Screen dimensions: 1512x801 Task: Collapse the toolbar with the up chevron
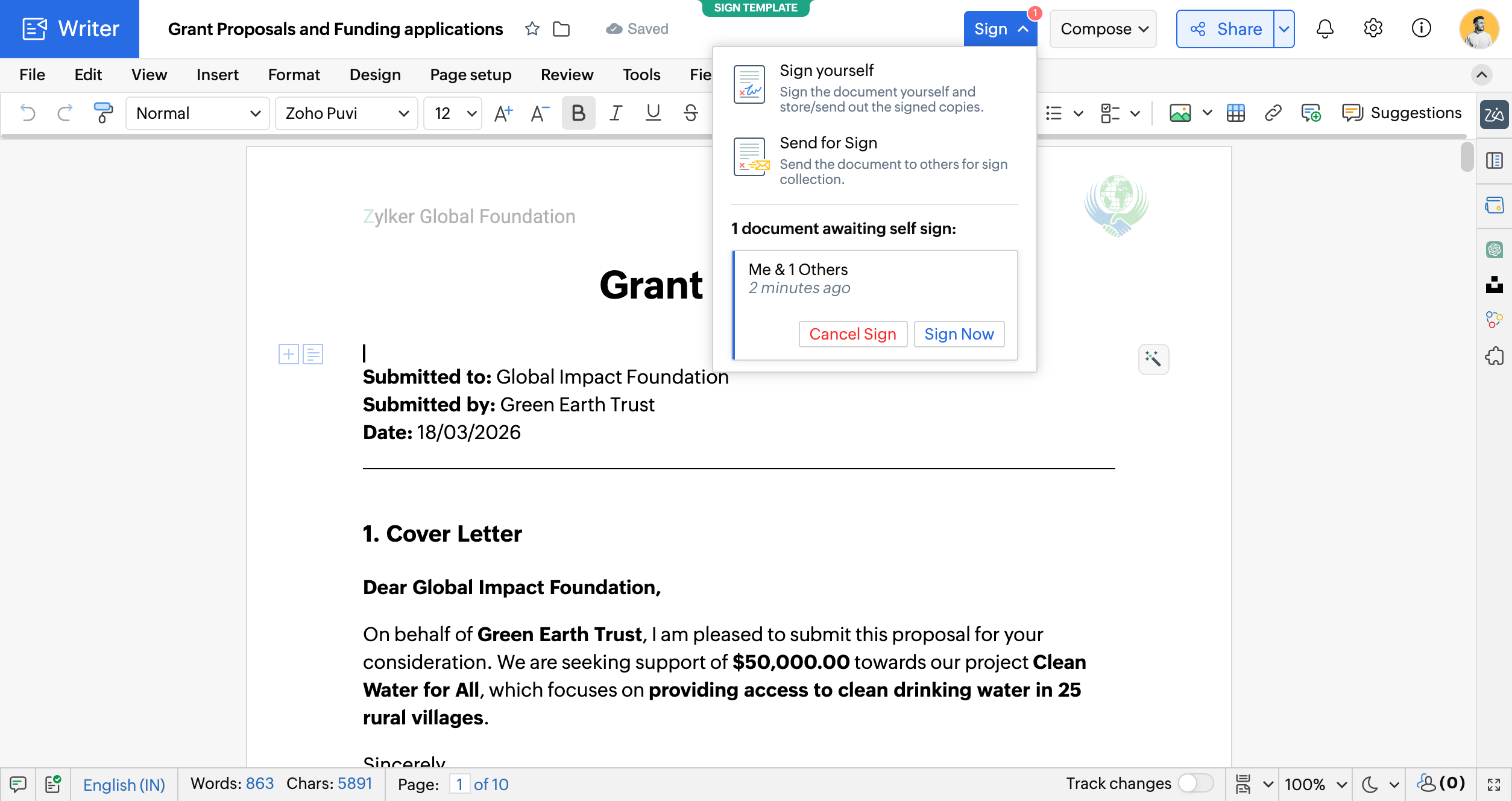click(x=1481, y=75)
